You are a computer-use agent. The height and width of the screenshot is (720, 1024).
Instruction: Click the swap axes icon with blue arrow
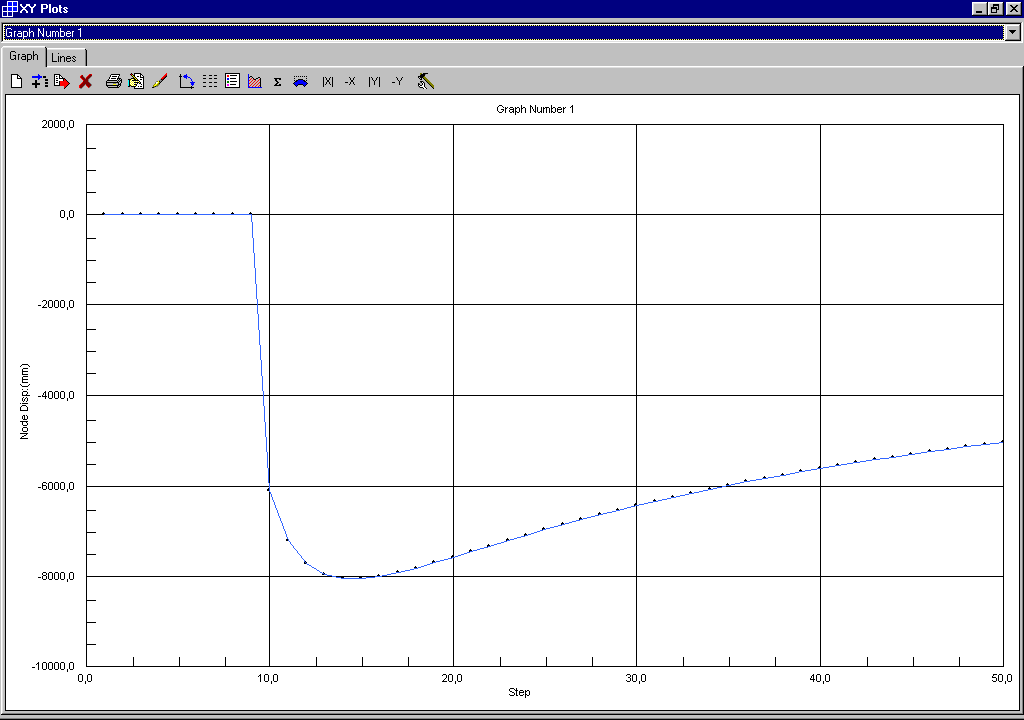coord(187,81)
